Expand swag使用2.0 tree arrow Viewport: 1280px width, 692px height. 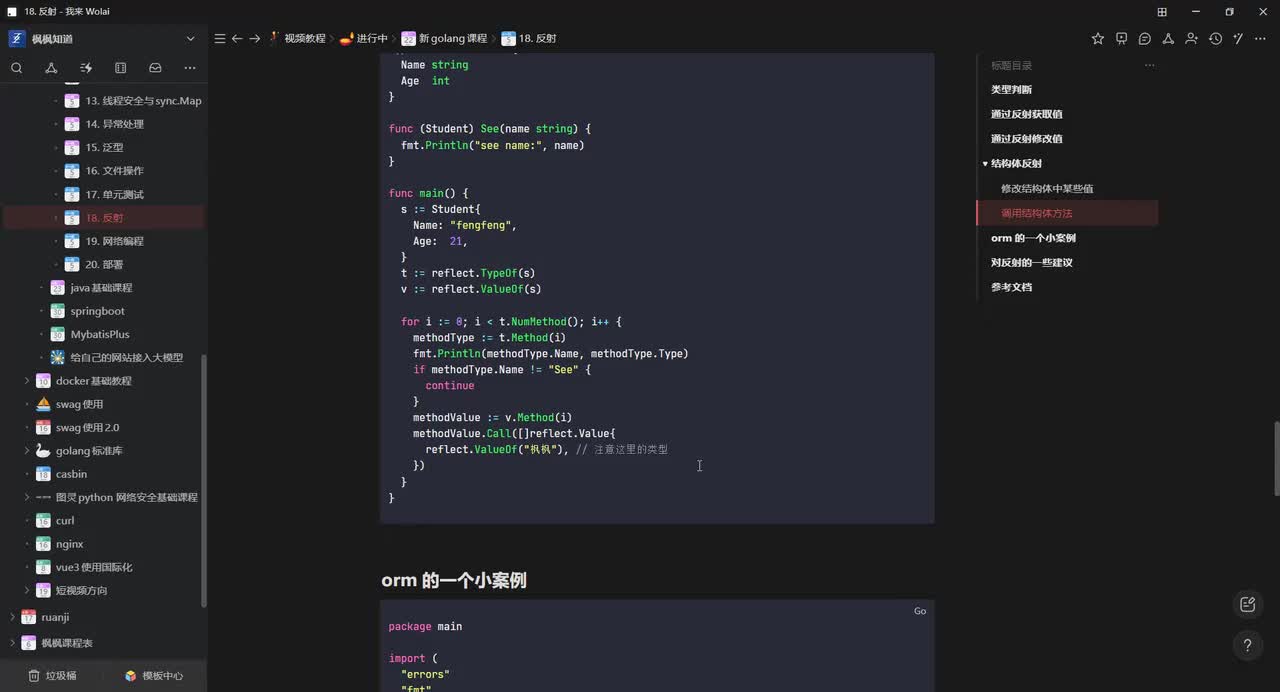click(27, 427)
